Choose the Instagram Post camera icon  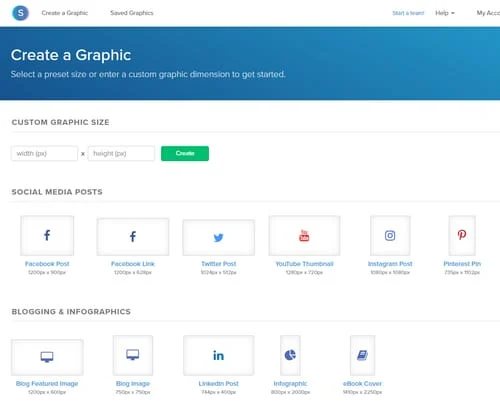(390, 236)
